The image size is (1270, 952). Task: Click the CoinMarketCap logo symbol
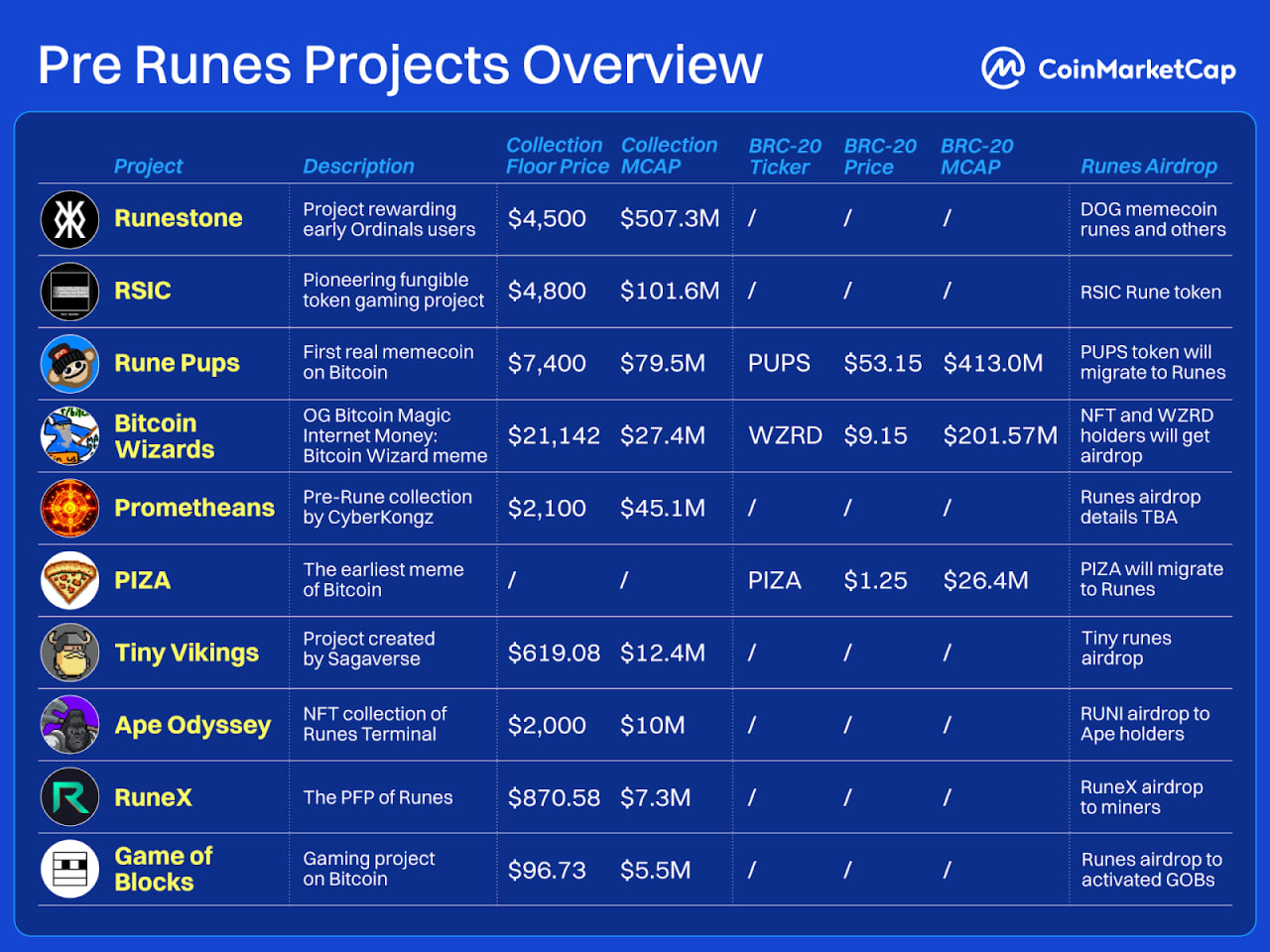pos(1003,68)
